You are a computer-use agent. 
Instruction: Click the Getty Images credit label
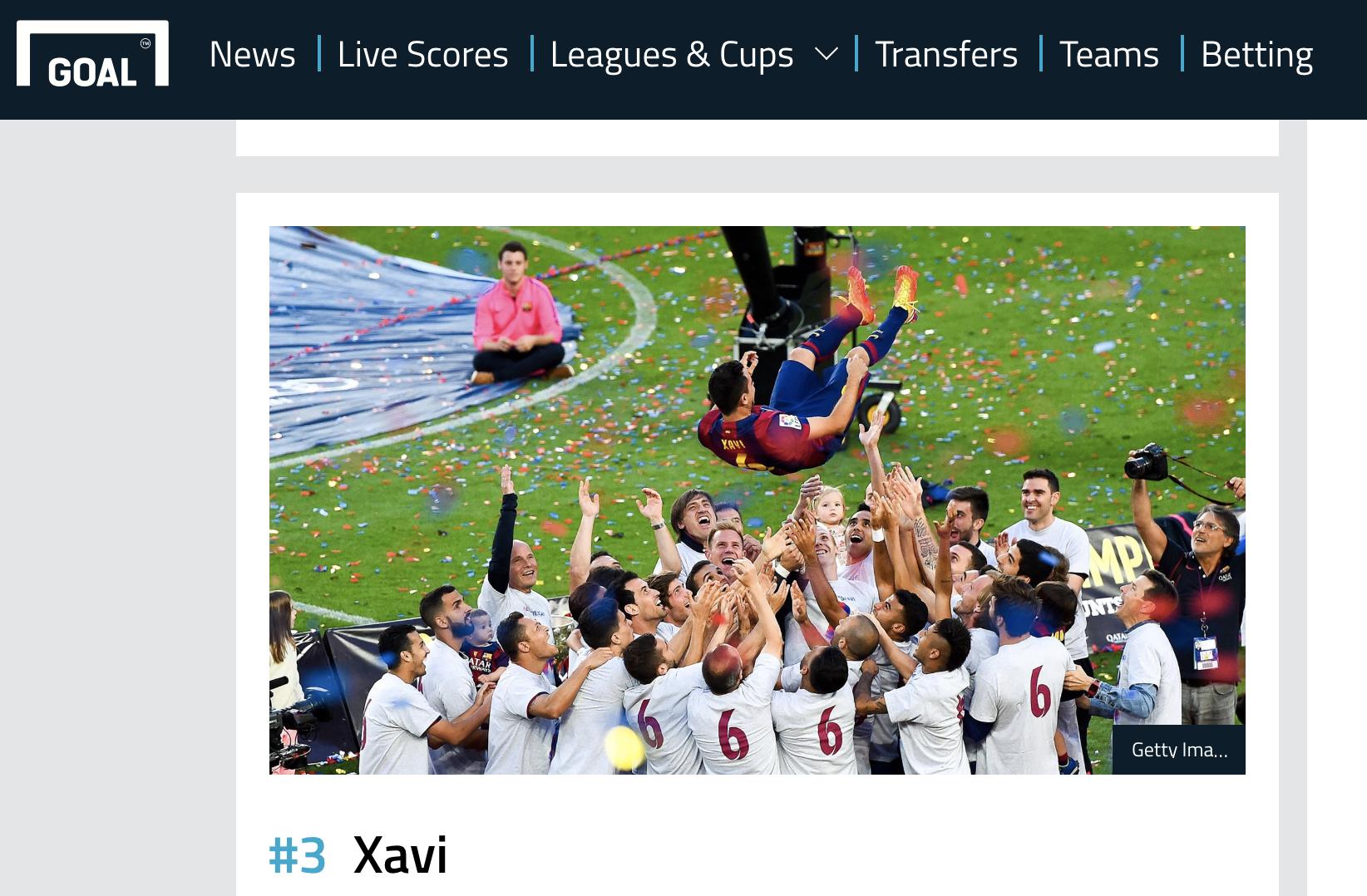click(x=1179, y=750)
